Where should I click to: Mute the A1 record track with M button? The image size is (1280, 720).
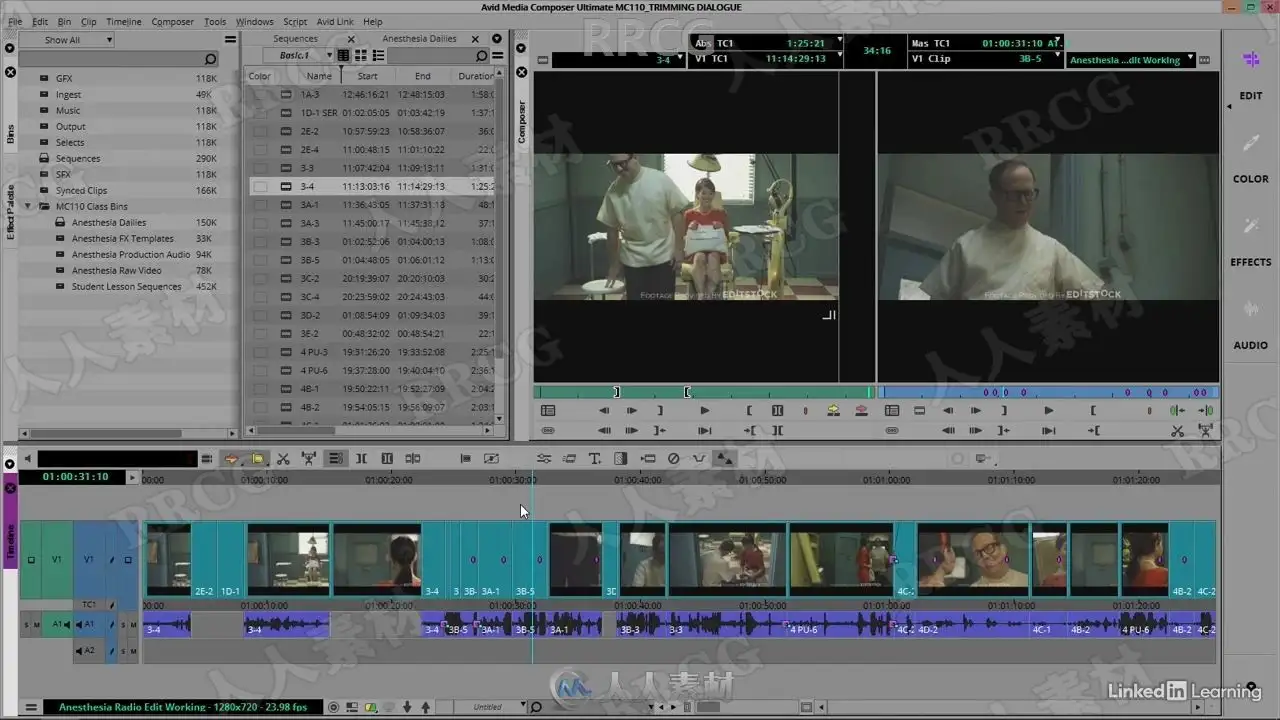(132, 626)
